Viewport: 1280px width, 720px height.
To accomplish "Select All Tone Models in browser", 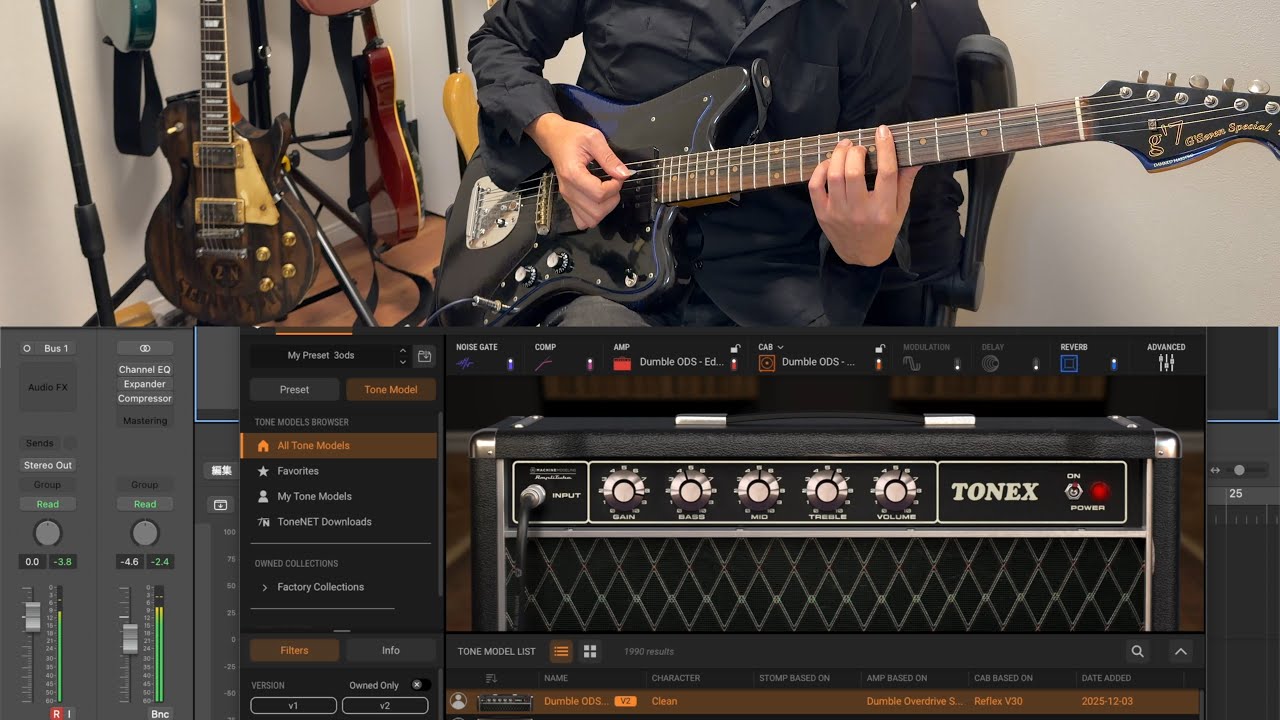I will pyautogui.click(x=339, y=446).
